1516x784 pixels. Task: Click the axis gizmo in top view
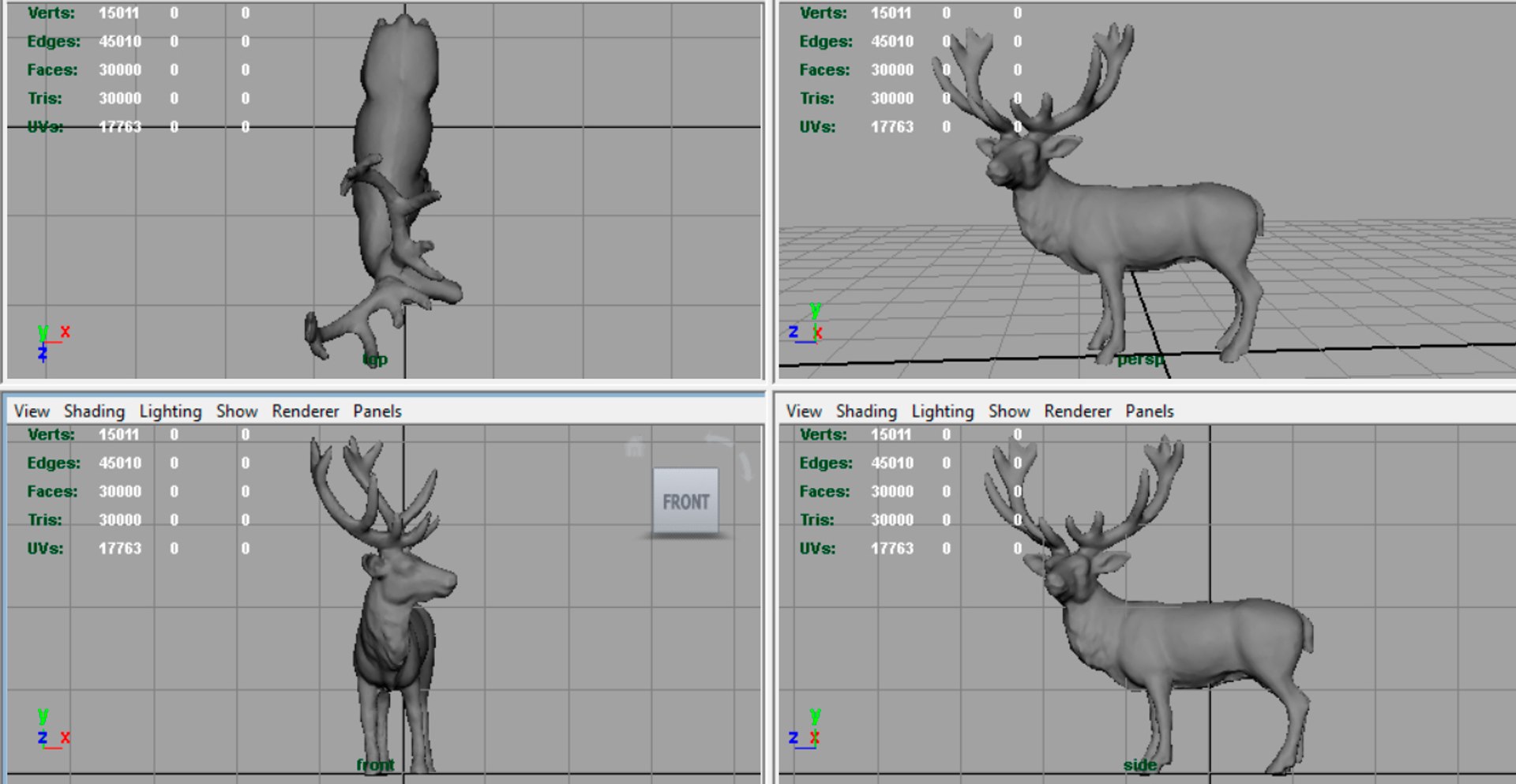click(53, 343)
